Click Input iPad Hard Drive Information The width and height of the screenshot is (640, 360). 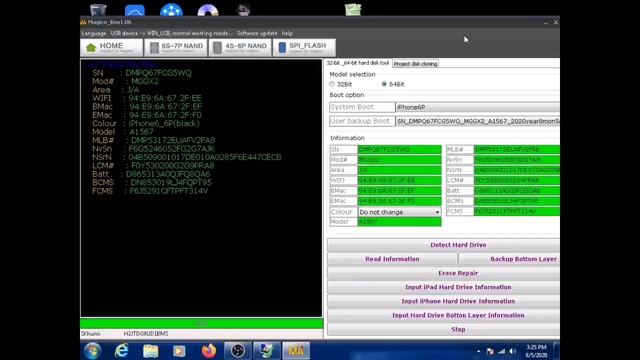click(444, 287)
